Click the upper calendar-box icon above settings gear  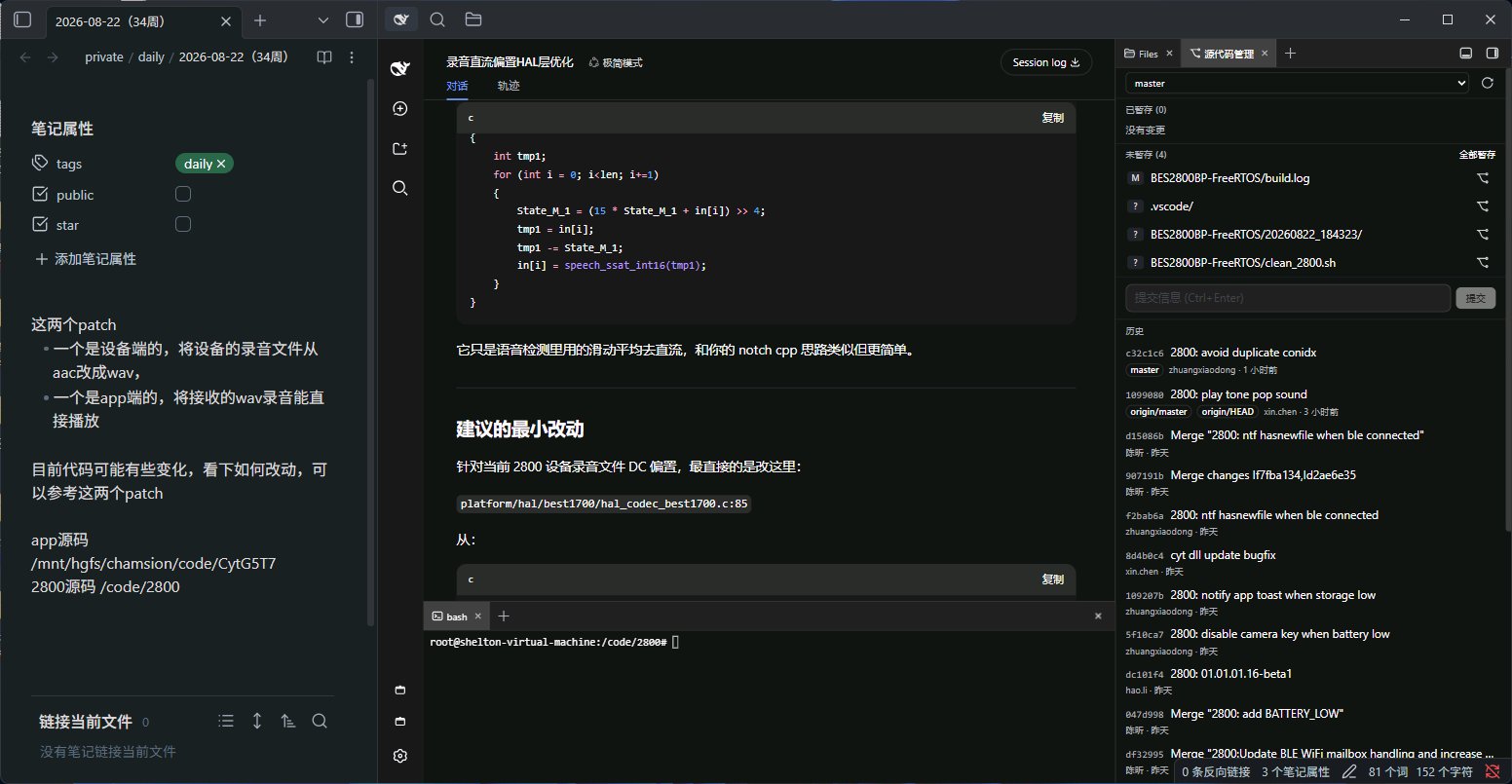pos(399,691)
